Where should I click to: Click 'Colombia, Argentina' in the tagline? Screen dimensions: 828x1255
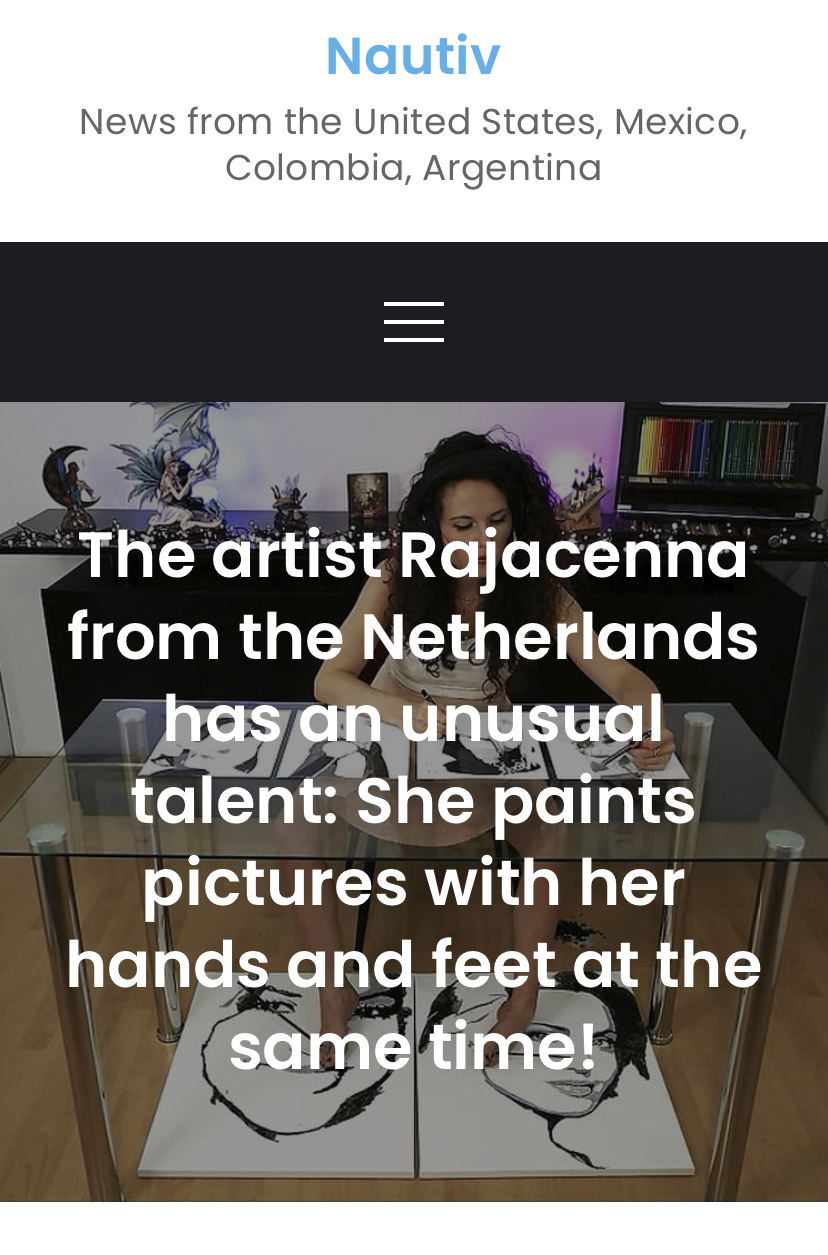tap(413, 167)
